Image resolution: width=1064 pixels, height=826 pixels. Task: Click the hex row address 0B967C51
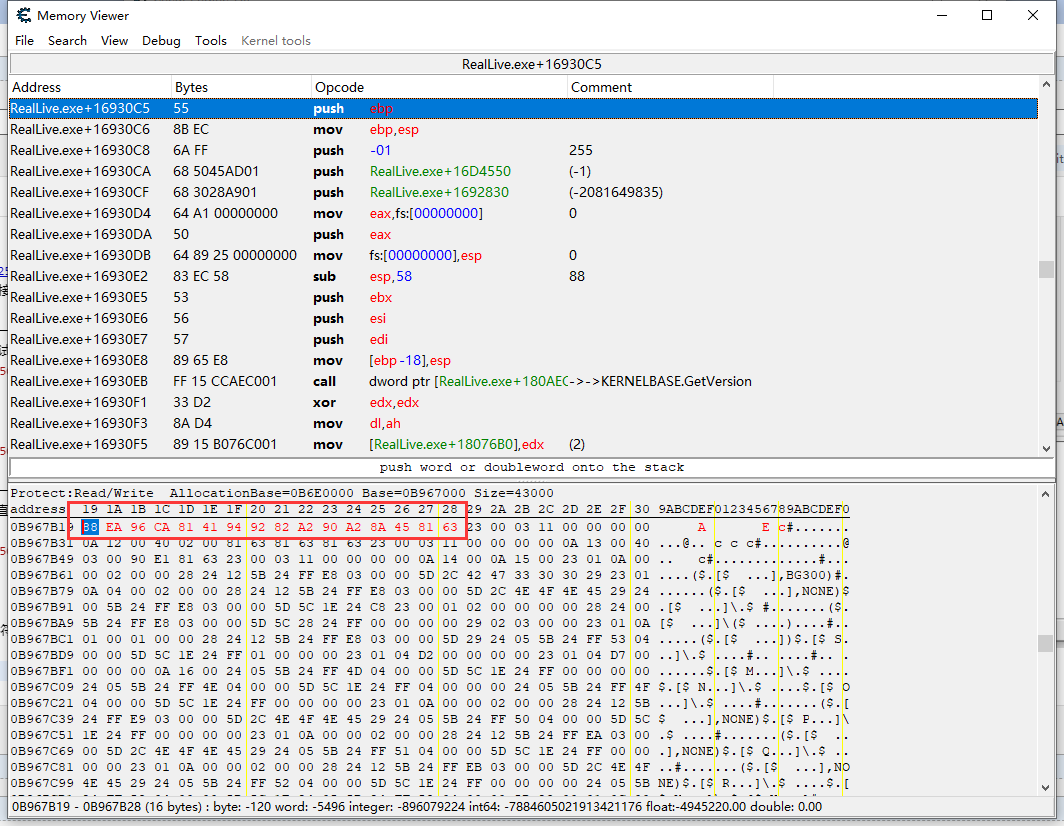pyautogui.click(x=42, y=735)
